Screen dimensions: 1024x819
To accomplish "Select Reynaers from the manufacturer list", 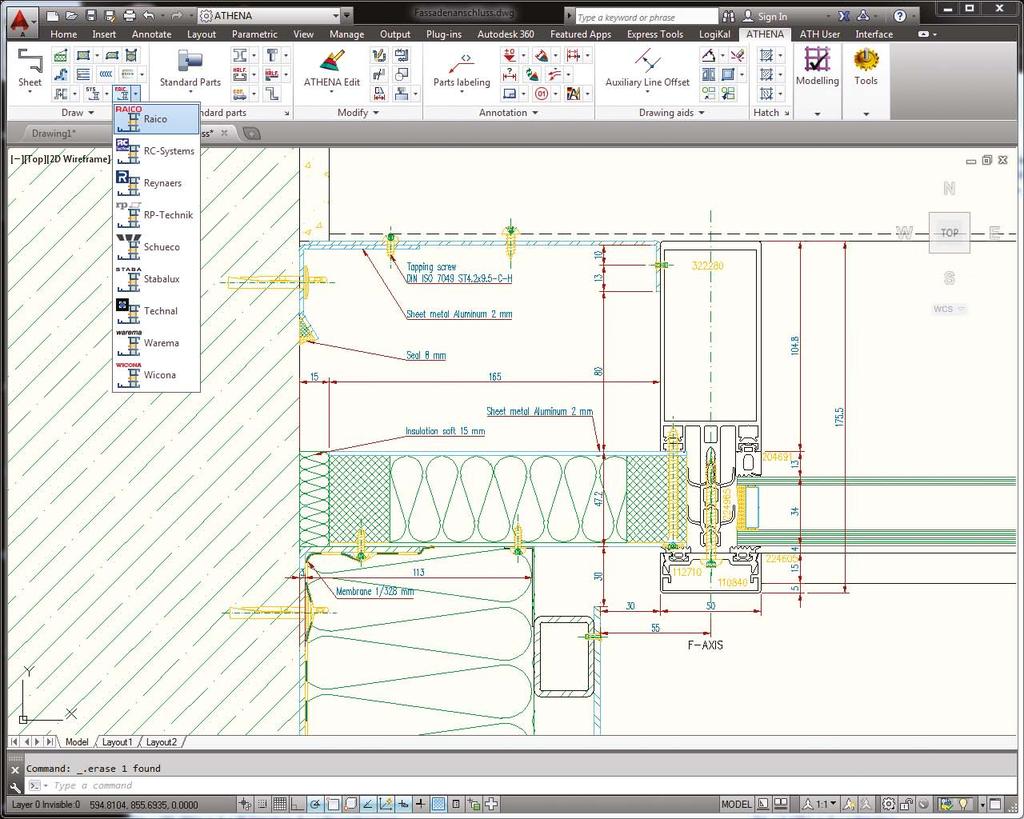I will 156,183.
